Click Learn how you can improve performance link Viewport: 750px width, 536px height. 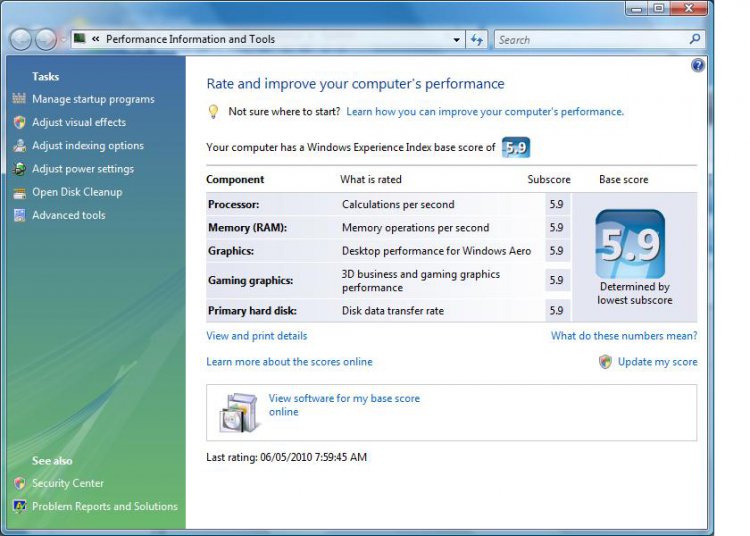click(x=485, y=112)
